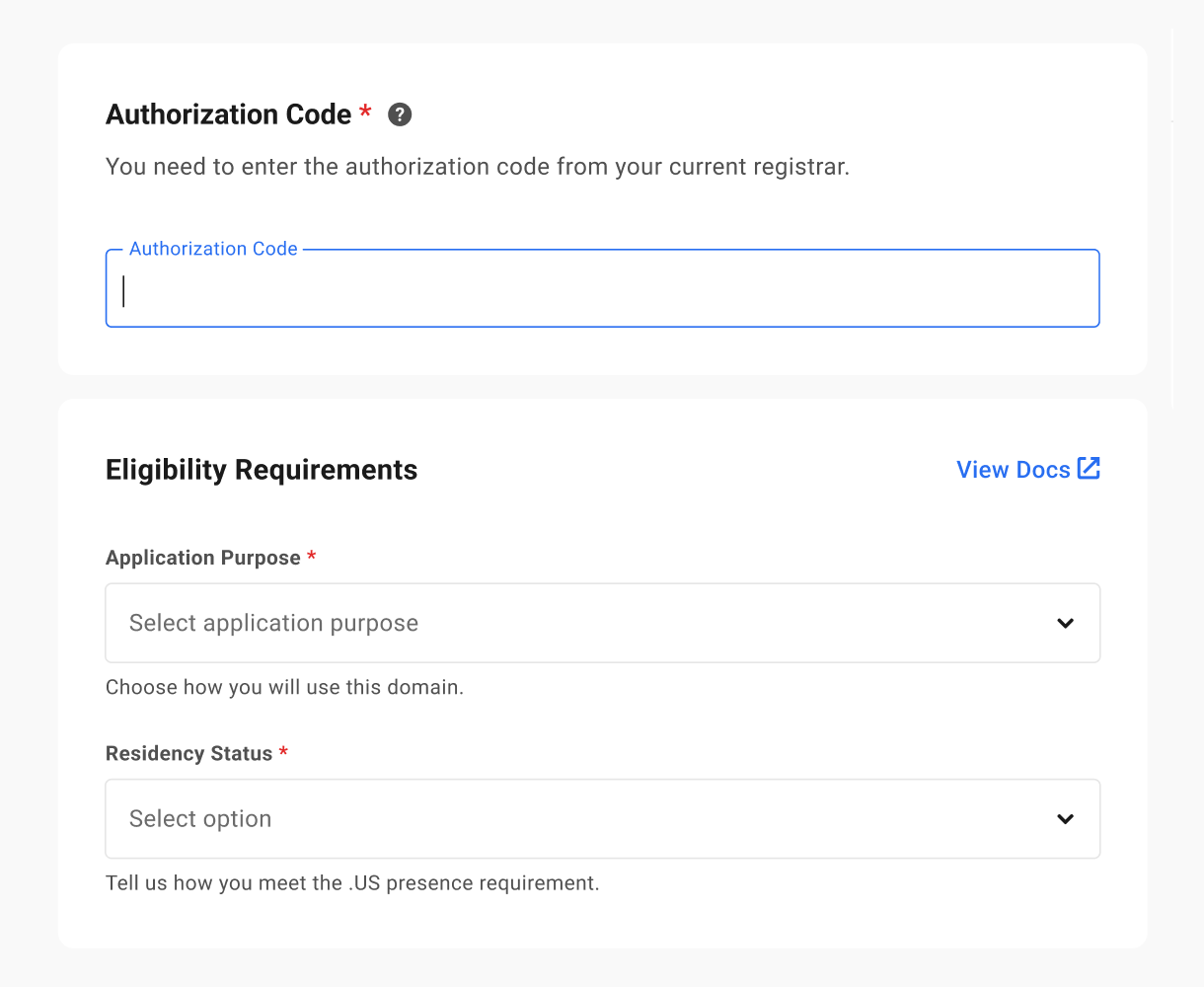Click the Application Purpose field label
The image size is (1204, 987).
[203, 558]
